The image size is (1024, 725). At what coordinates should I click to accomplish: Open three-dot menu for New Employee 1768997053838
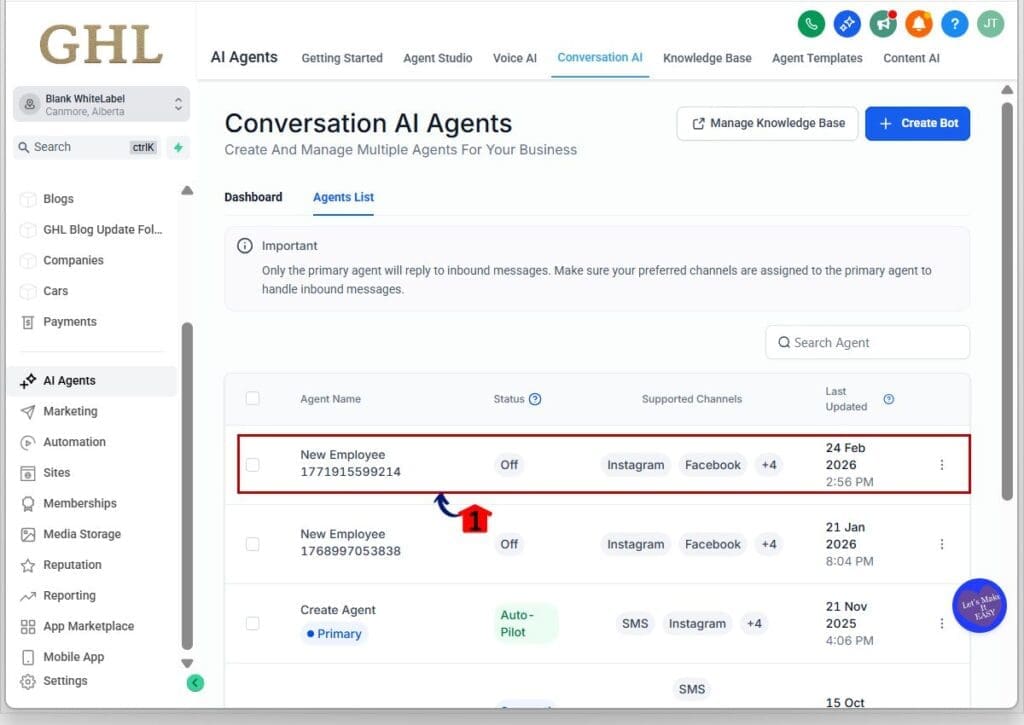[x=941, y=544]
